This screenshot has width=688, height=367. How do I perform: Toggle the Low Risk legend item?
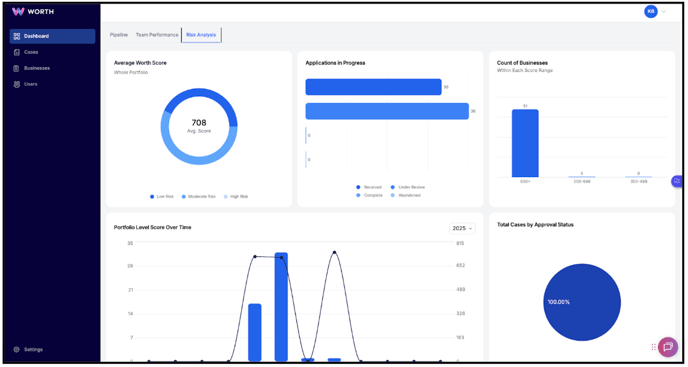pos(162,197)
